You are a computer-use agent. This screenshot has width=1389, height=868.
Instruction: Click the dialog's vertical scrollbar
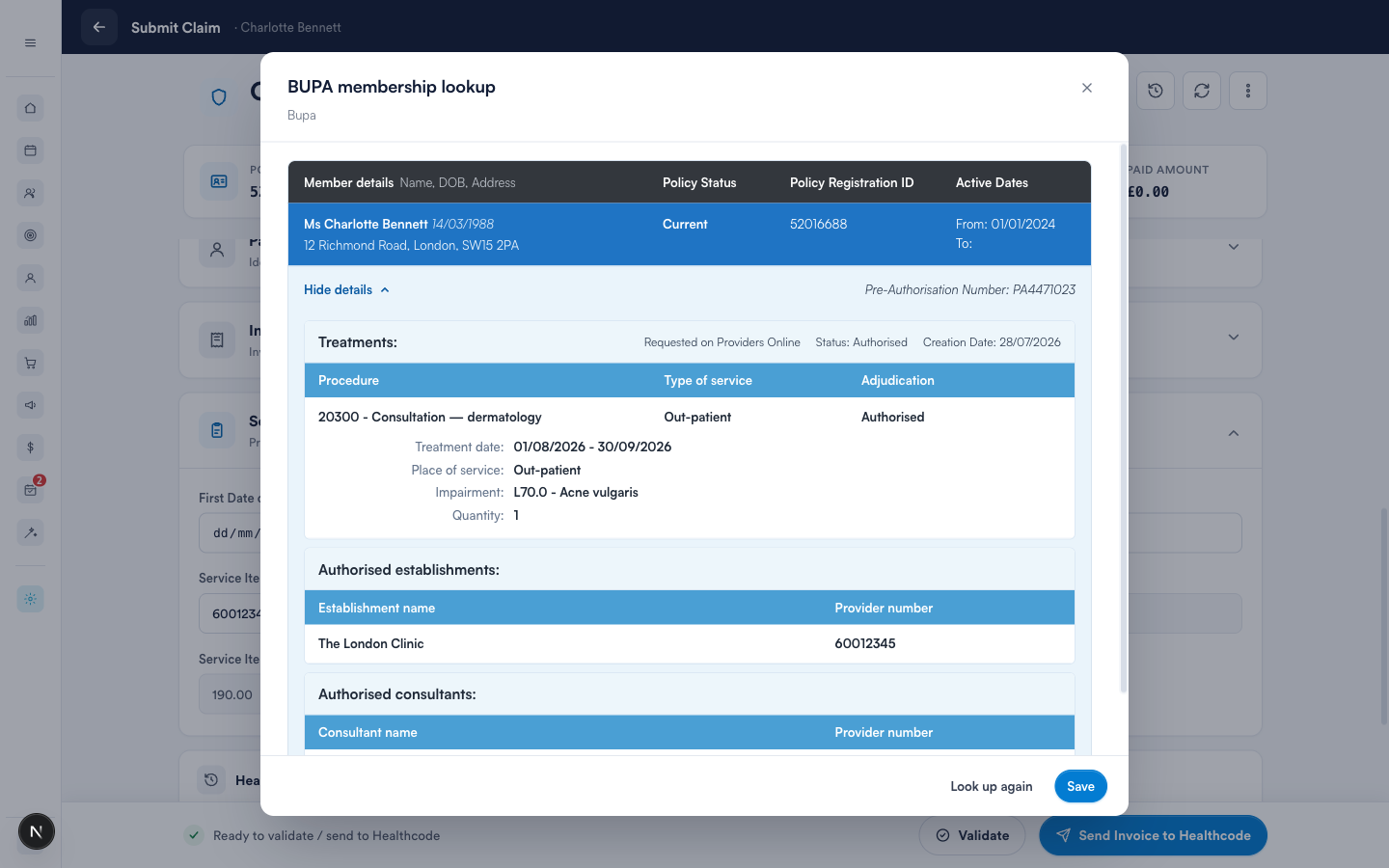(1123, 419)
